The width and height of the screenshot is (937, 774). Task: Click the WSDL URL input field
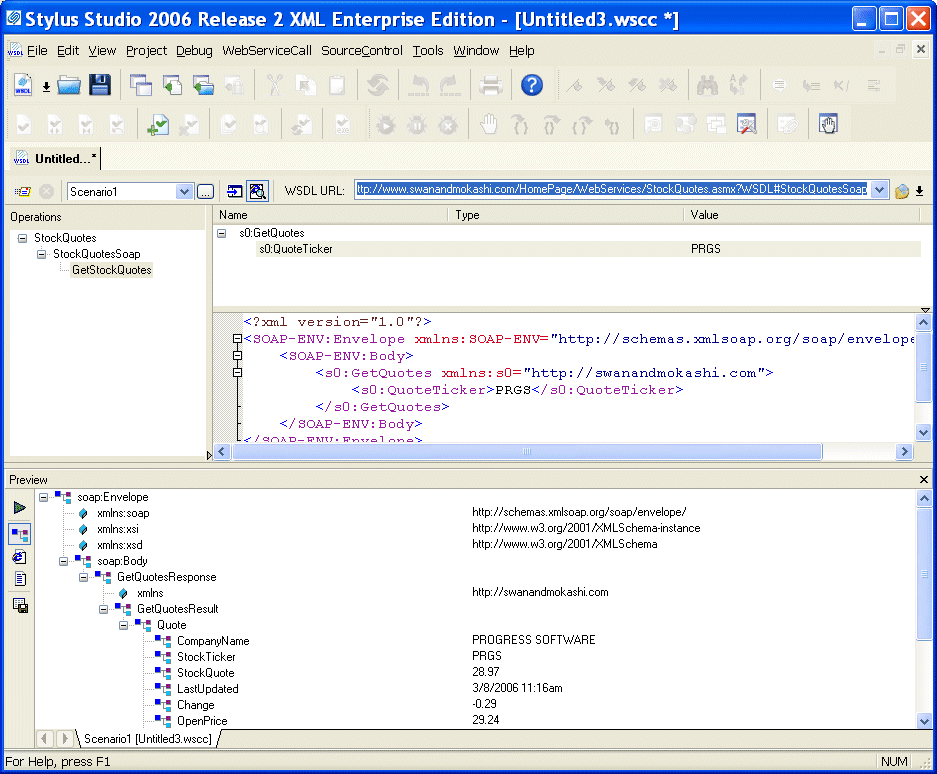pyautogui.click(x=612, y=190)
